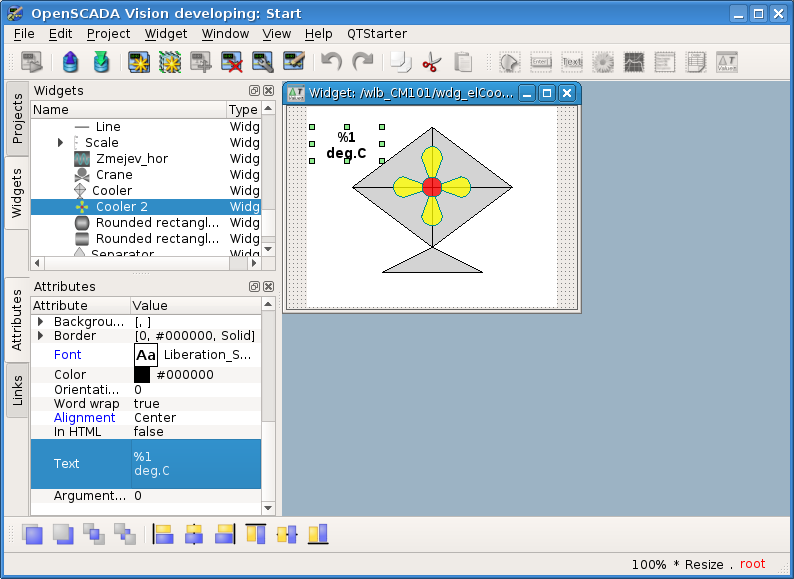Toggle the In HTML false value
794x579 pixels.
point(149,432)
